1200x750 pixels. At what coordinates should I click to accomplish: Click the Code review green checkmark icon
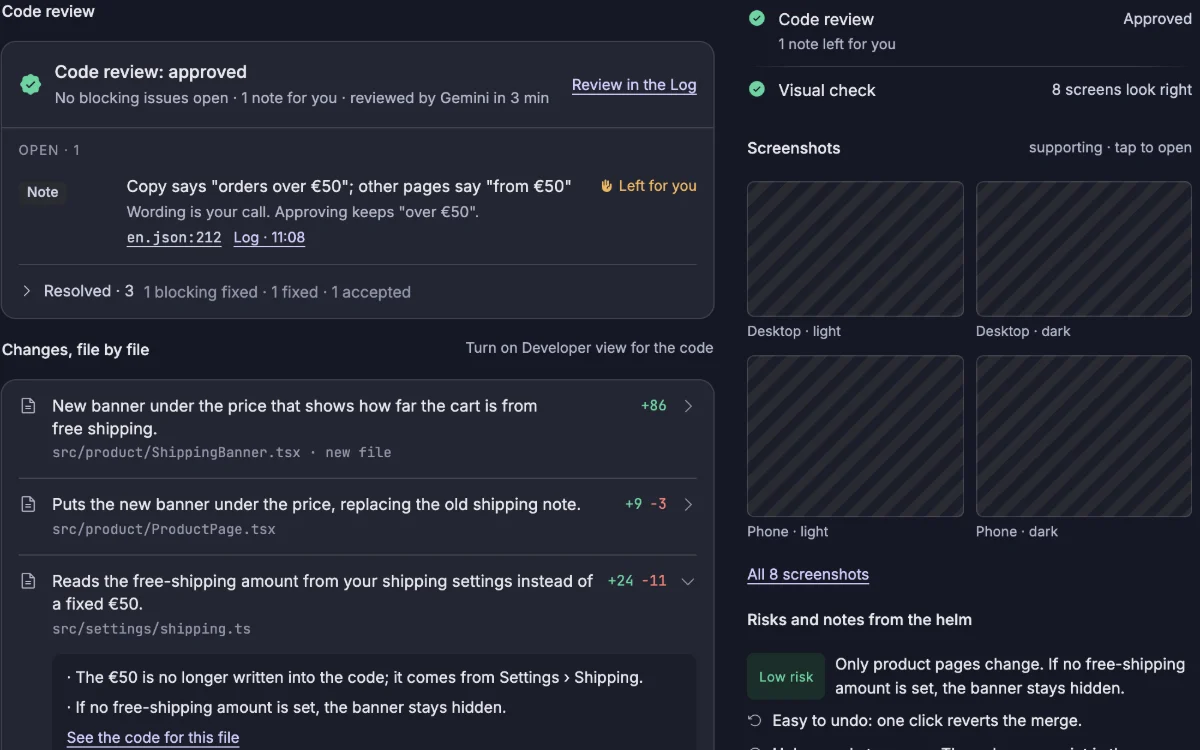(x=757, y=18)
